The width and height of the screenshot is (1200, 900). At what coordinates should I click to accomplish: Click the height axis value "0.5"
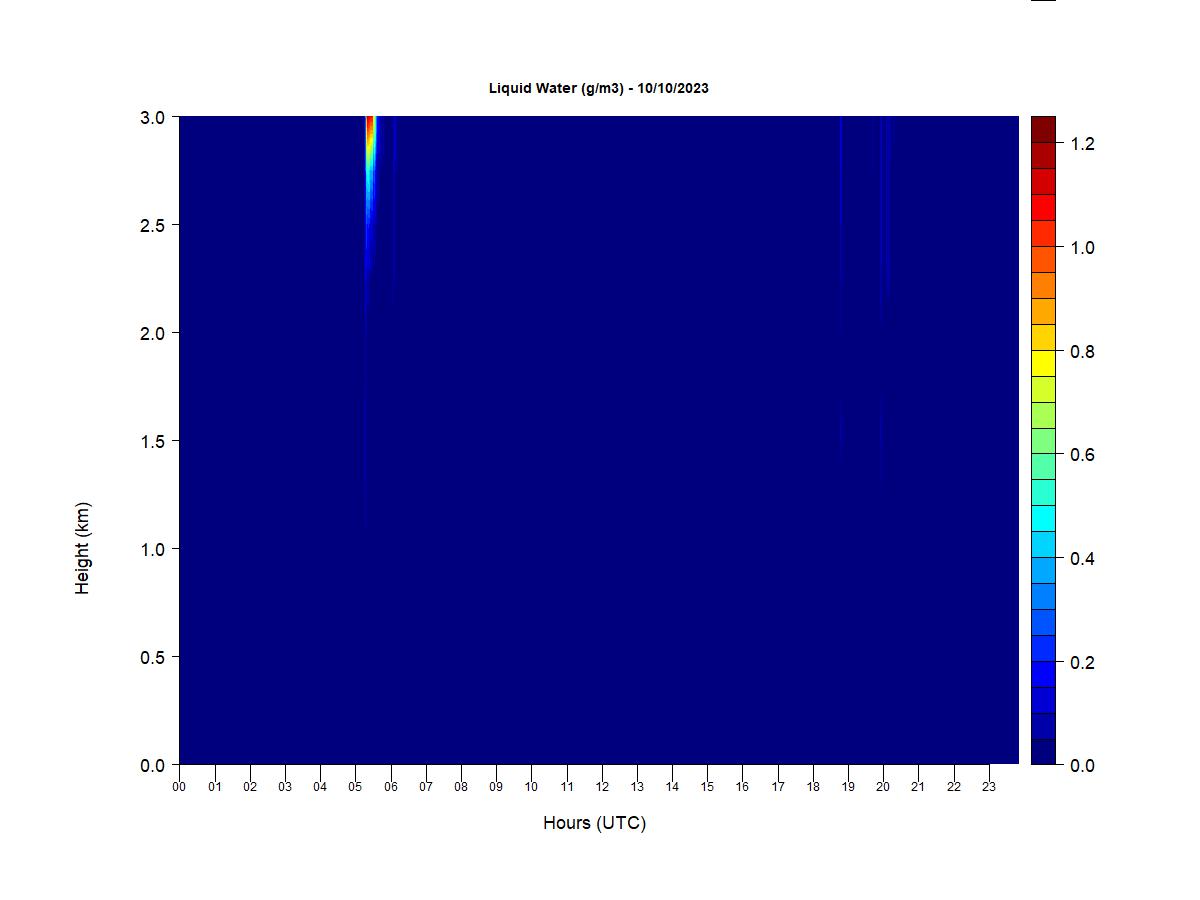click(153, 657)
